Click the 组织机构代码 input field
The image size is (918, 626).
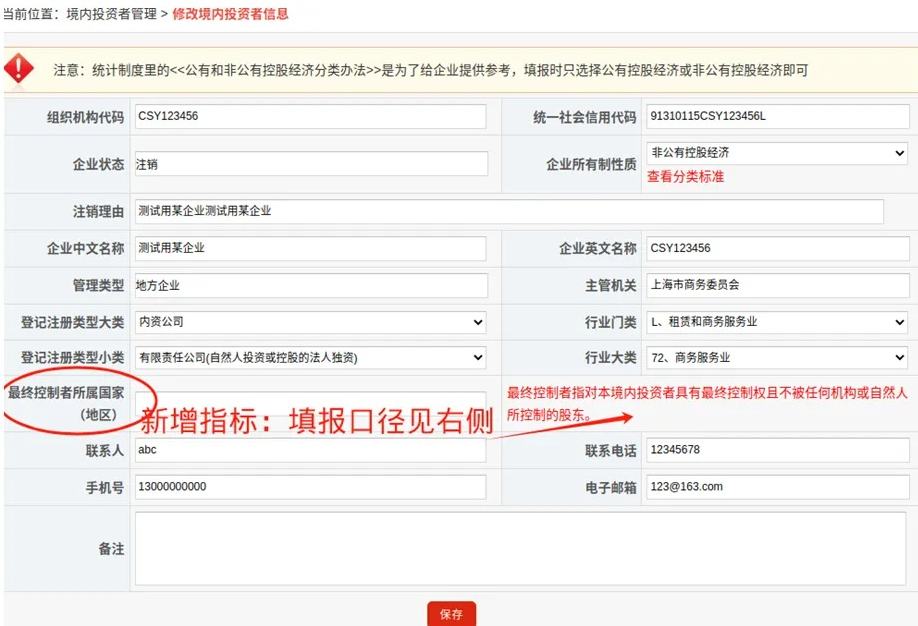[310, 116]
